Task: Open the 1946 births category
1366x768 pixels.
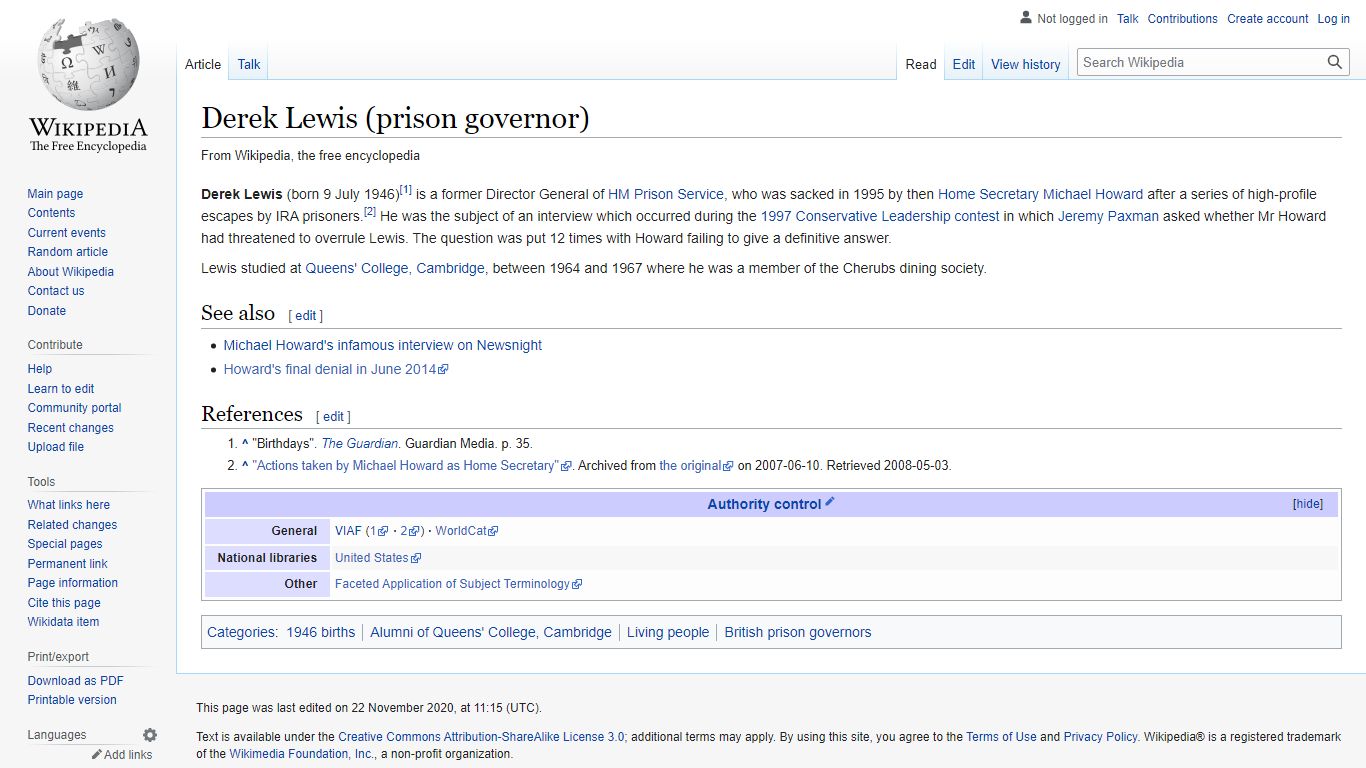Action: point(321,632)
